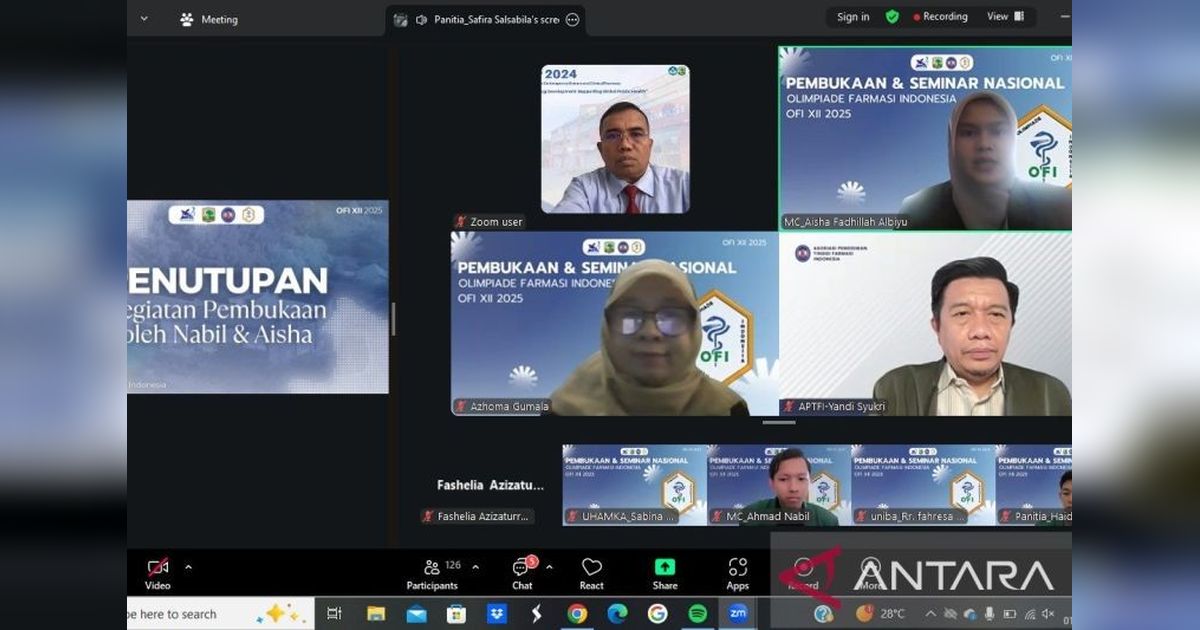Select the Zoom user video tile
1200x630 pixels.
pos(615,139)
